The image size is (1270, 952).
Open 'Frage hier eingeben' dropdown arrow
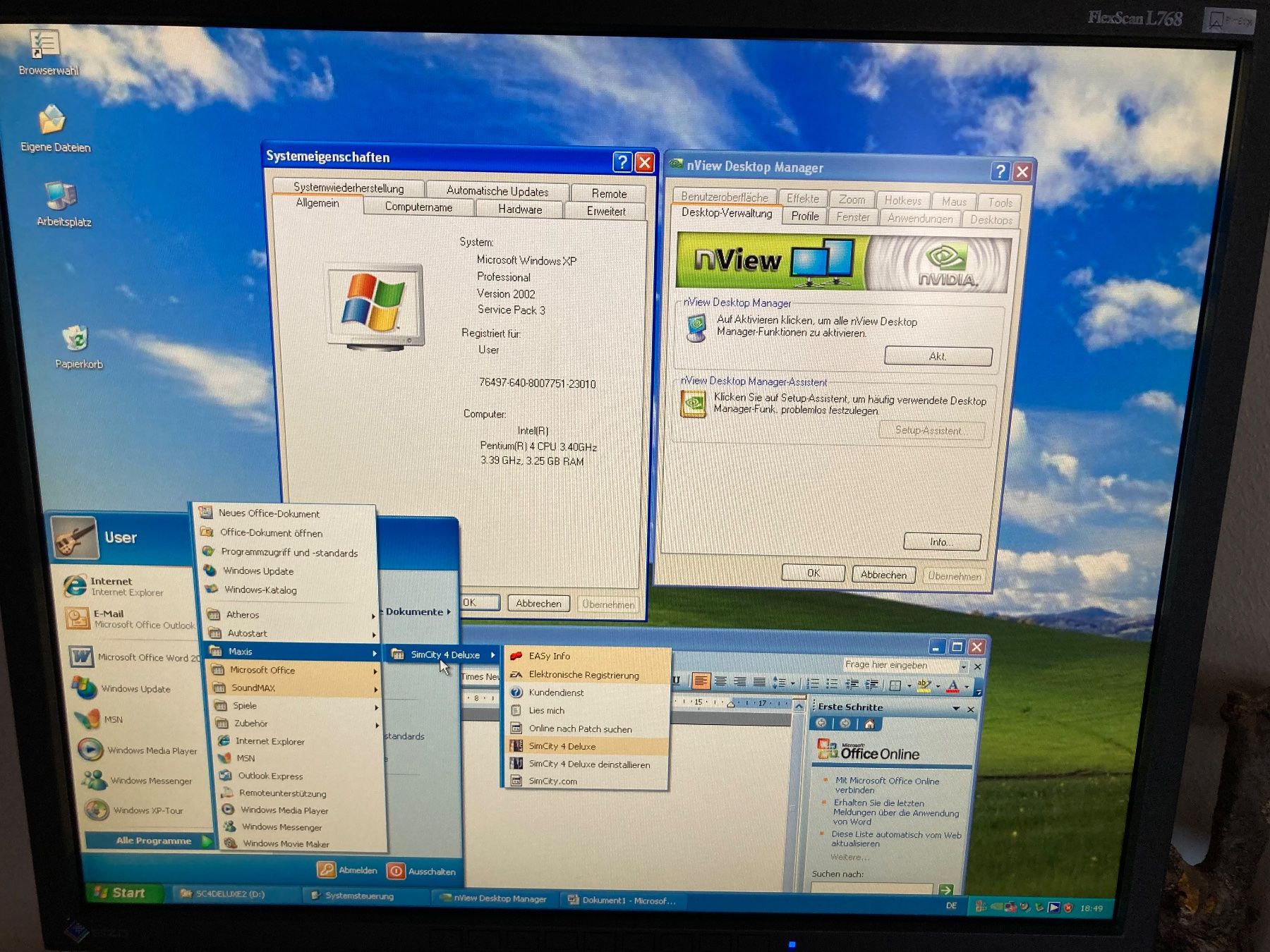pos(963,666)
